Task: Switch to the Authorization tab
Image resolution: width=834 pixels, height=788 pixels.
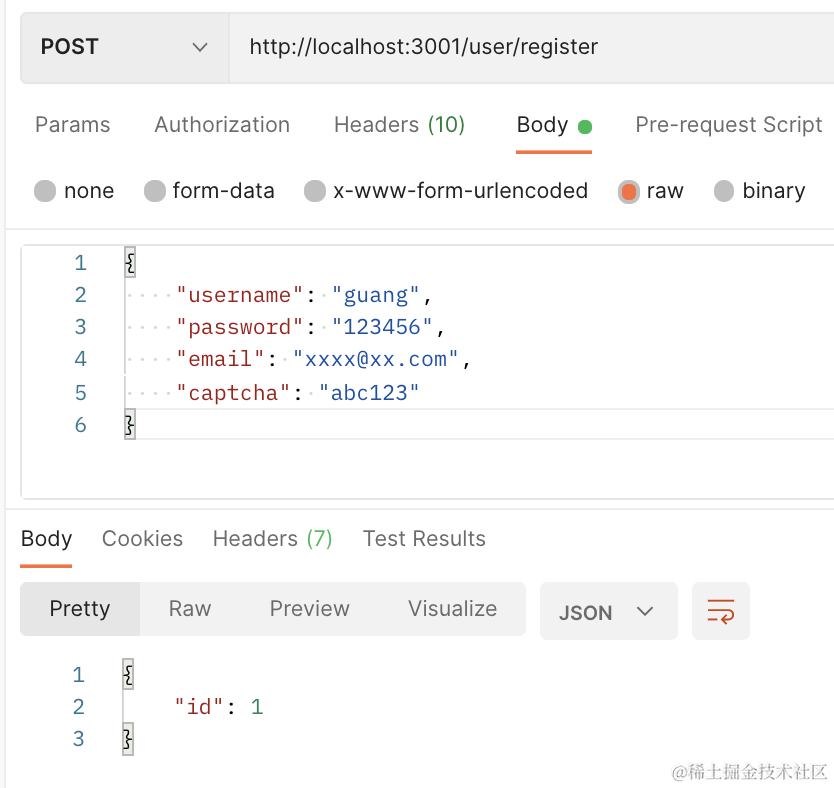Action: (222, 125)
